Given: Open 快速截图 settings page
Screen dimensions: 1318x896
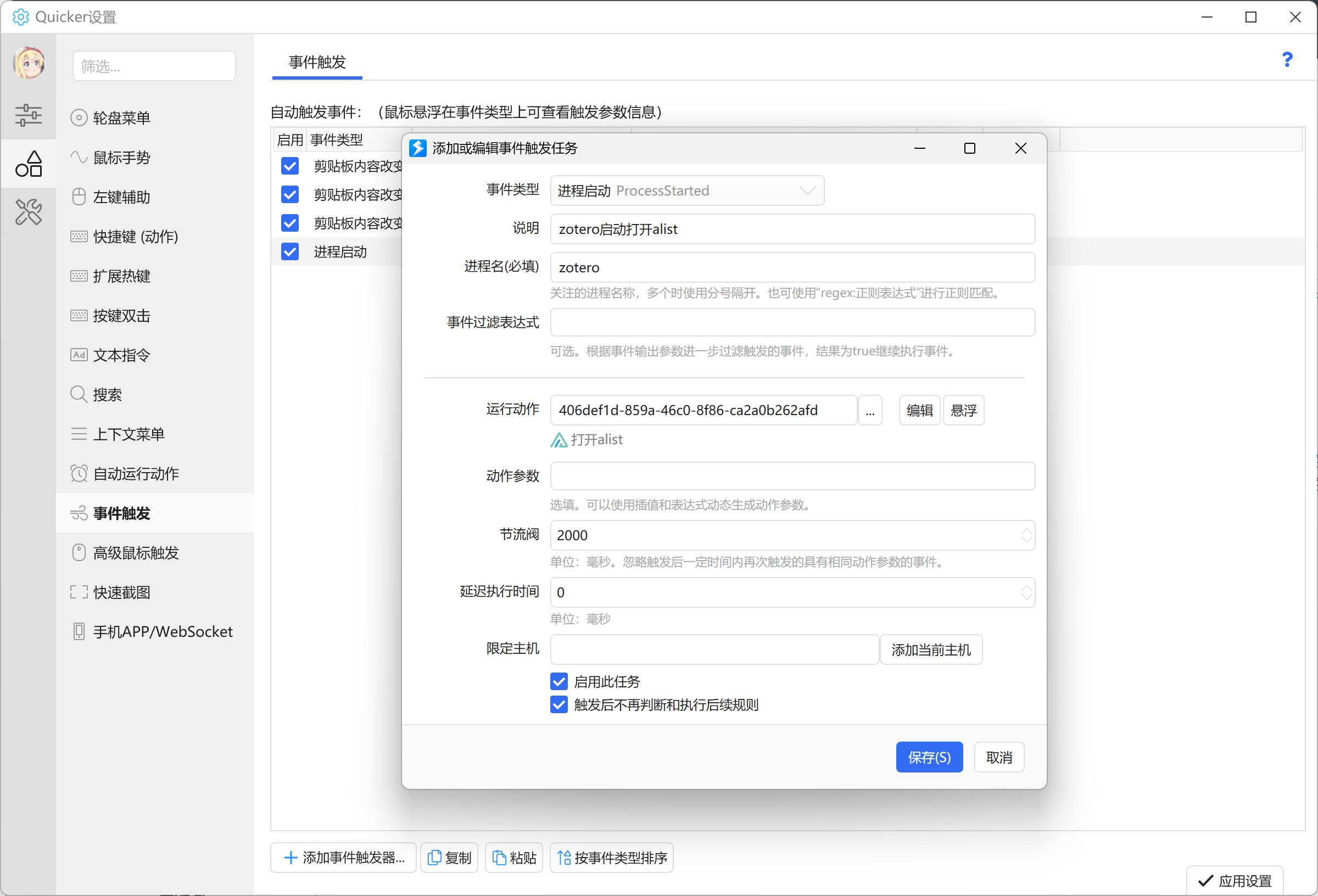Looking at the screenshot, I should click(x=154, y=592).
